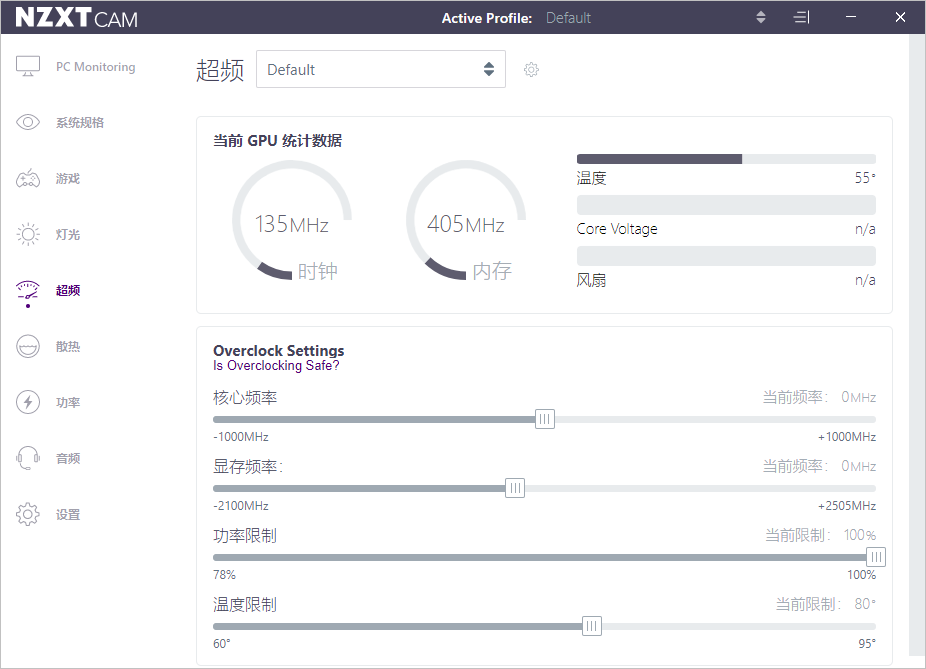Open the list menu icon in title bar
The height and width of the screenshot is (669, 926).
(802, 18)
